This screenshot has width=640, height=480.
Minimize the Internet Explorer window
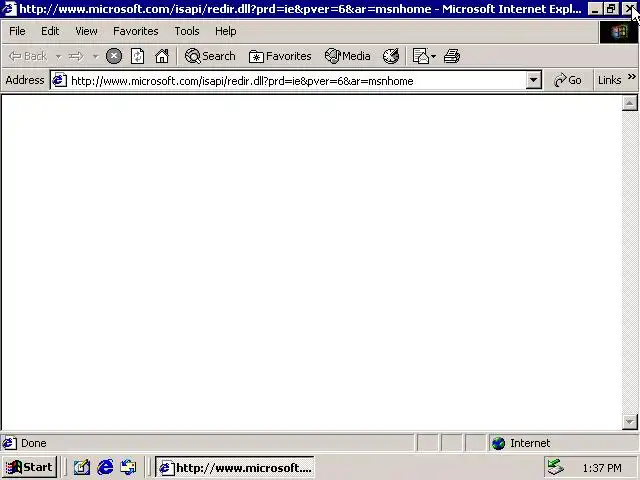click(x=595, y=9)
